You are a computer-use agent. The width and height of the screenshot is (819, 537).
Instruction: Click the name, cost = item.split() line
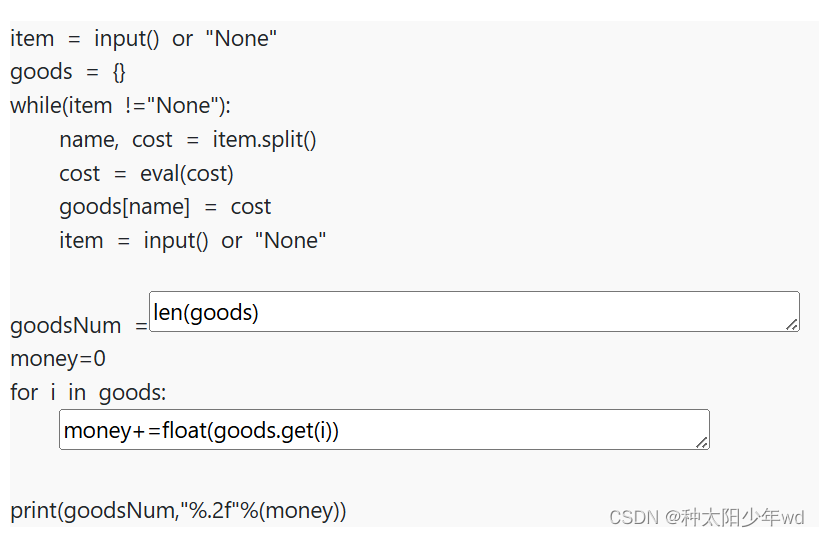pyautogui.click(x=188, y=140)
